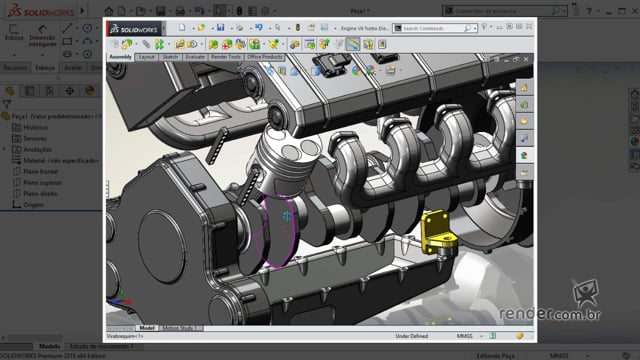The height and width of the screenshot is (360, 640).
Task: Click SolidWorks Resources home icon in task pane
Action: pos(524,87)
